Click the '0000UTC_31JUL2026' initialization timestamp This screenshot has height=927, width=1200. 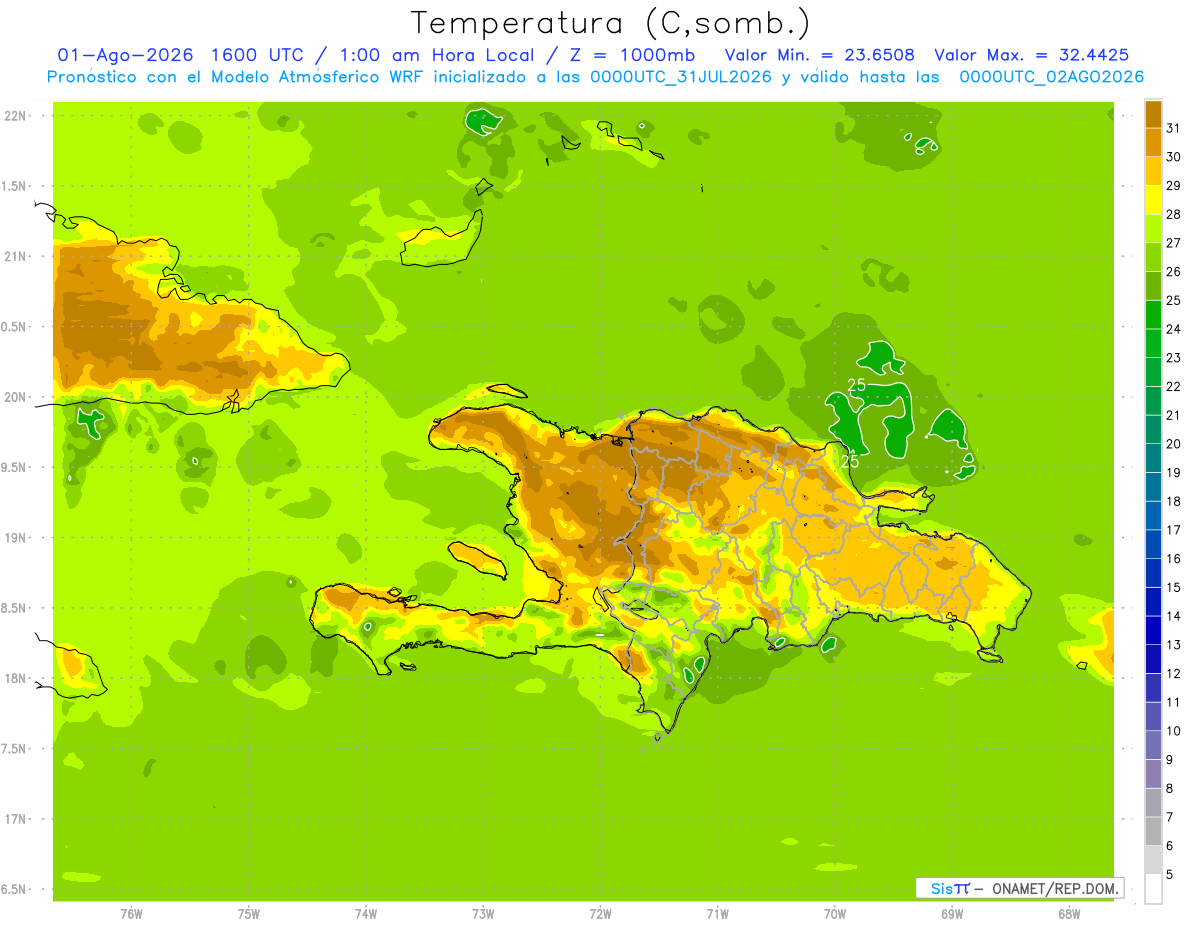(x=680, y=77)
